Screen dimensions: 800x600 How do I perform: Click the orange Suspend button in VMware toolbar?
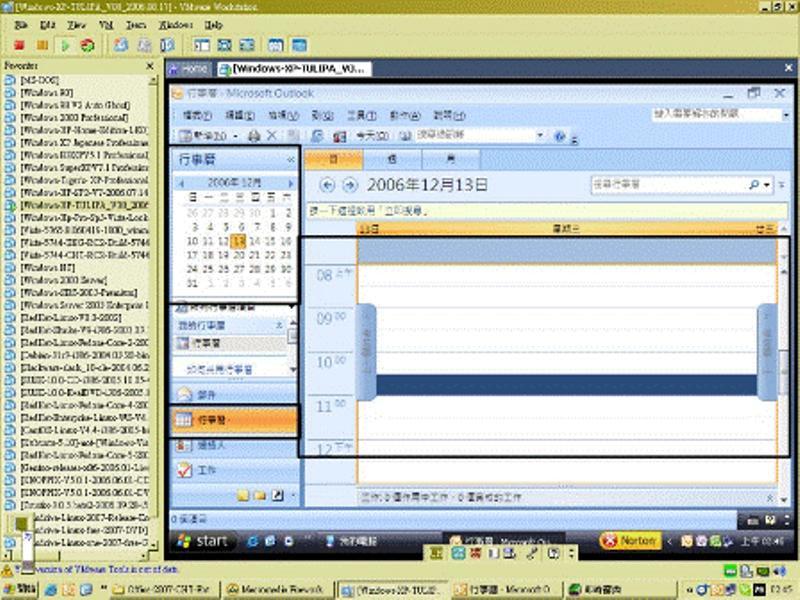[x=42, y=45]
